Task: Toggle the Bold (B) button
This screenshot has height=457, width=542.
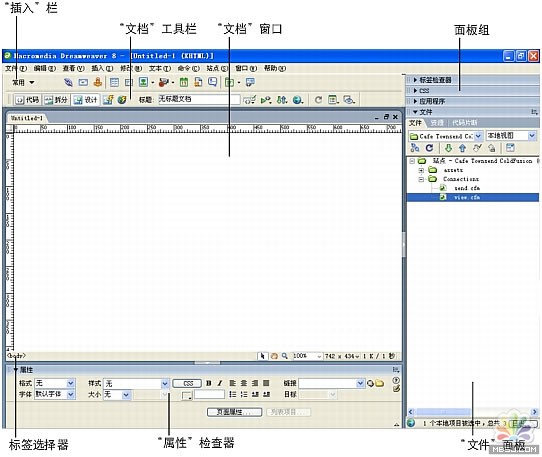Action: coord(208,383)
